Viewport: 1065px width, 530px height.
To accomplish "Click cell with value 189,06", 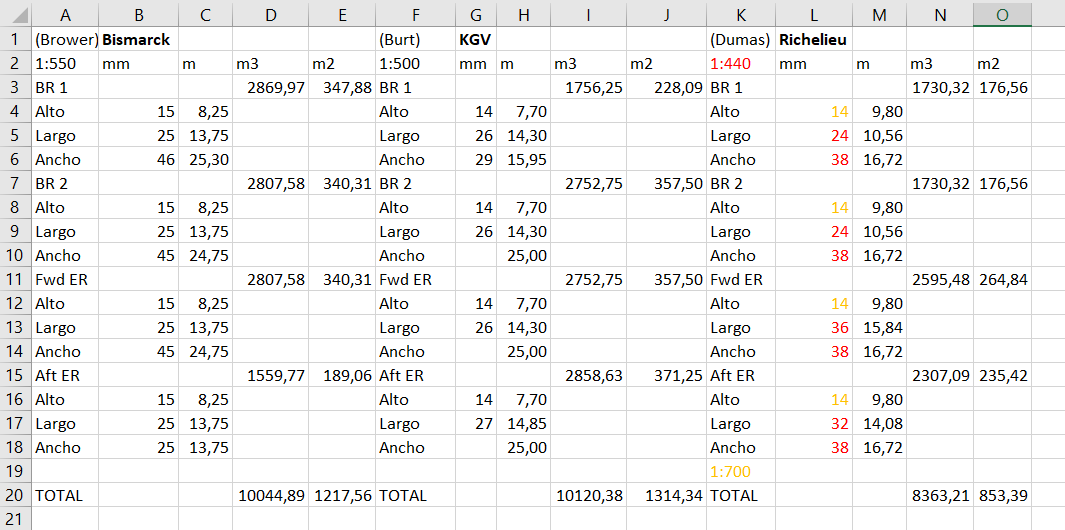I will (x=342, y=376).
